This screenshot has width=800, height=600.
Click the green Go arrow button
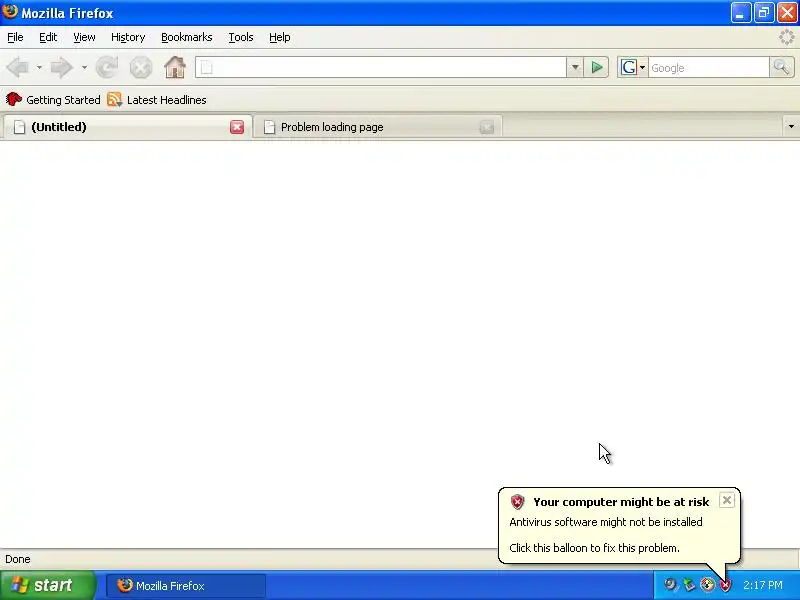tap(596, 67)
